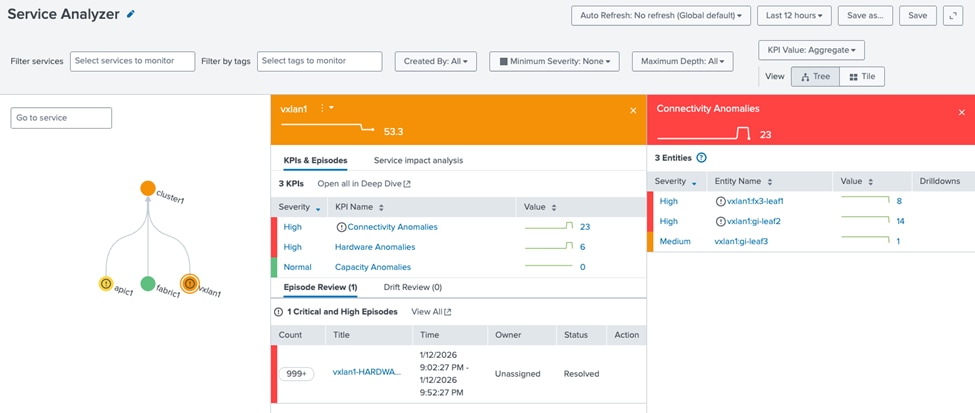Select the vxlan1 node in the tree

coord(189,284)
